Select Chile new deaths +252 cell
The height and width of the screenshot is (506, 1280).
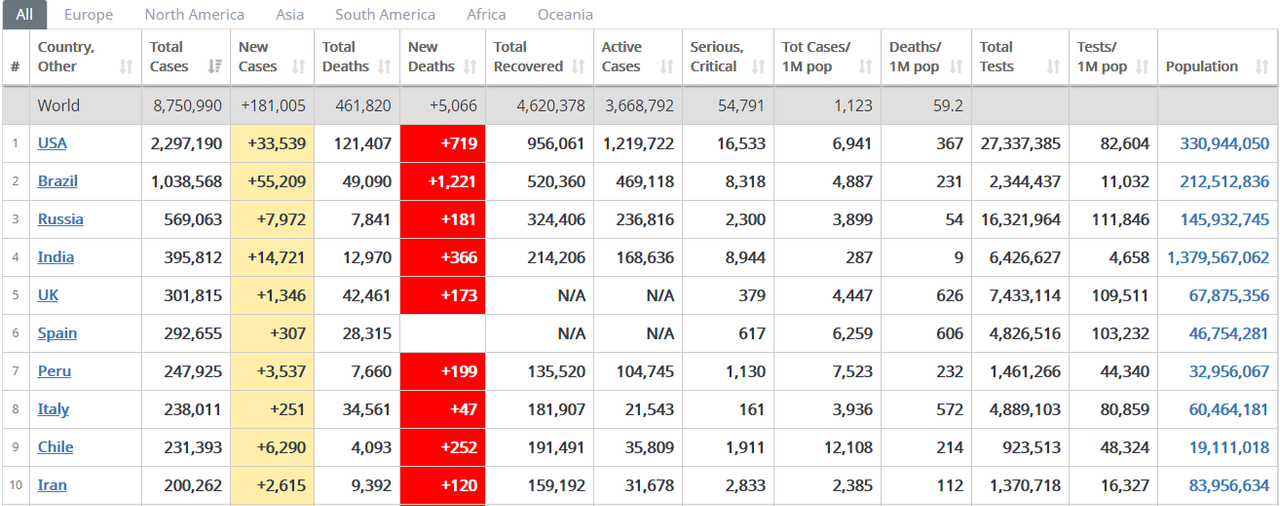[442, 447]
